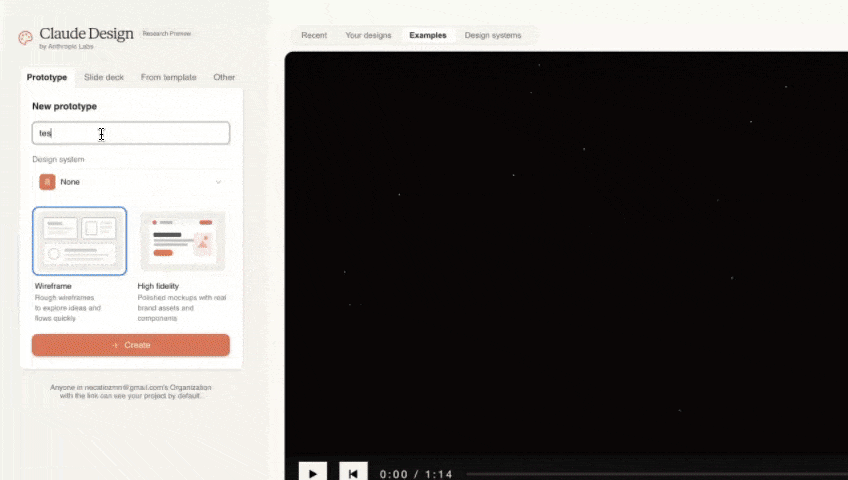848x480 pixels.
Task: Click the Research Preview badge
Action: [x=167, y=34]
